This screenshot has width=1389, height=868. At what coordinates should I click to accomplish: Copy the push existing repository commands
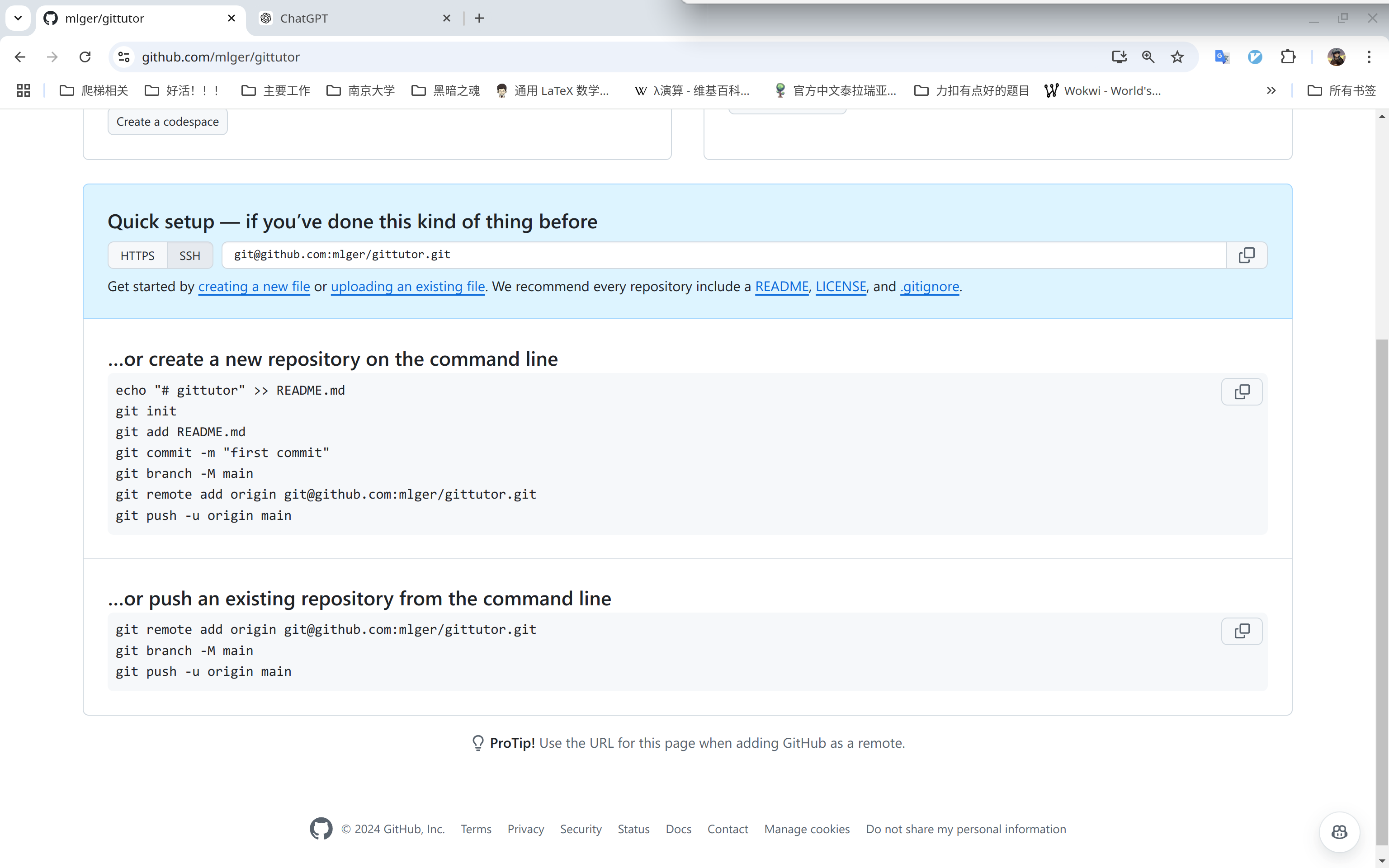click(x=1242, y=631)
